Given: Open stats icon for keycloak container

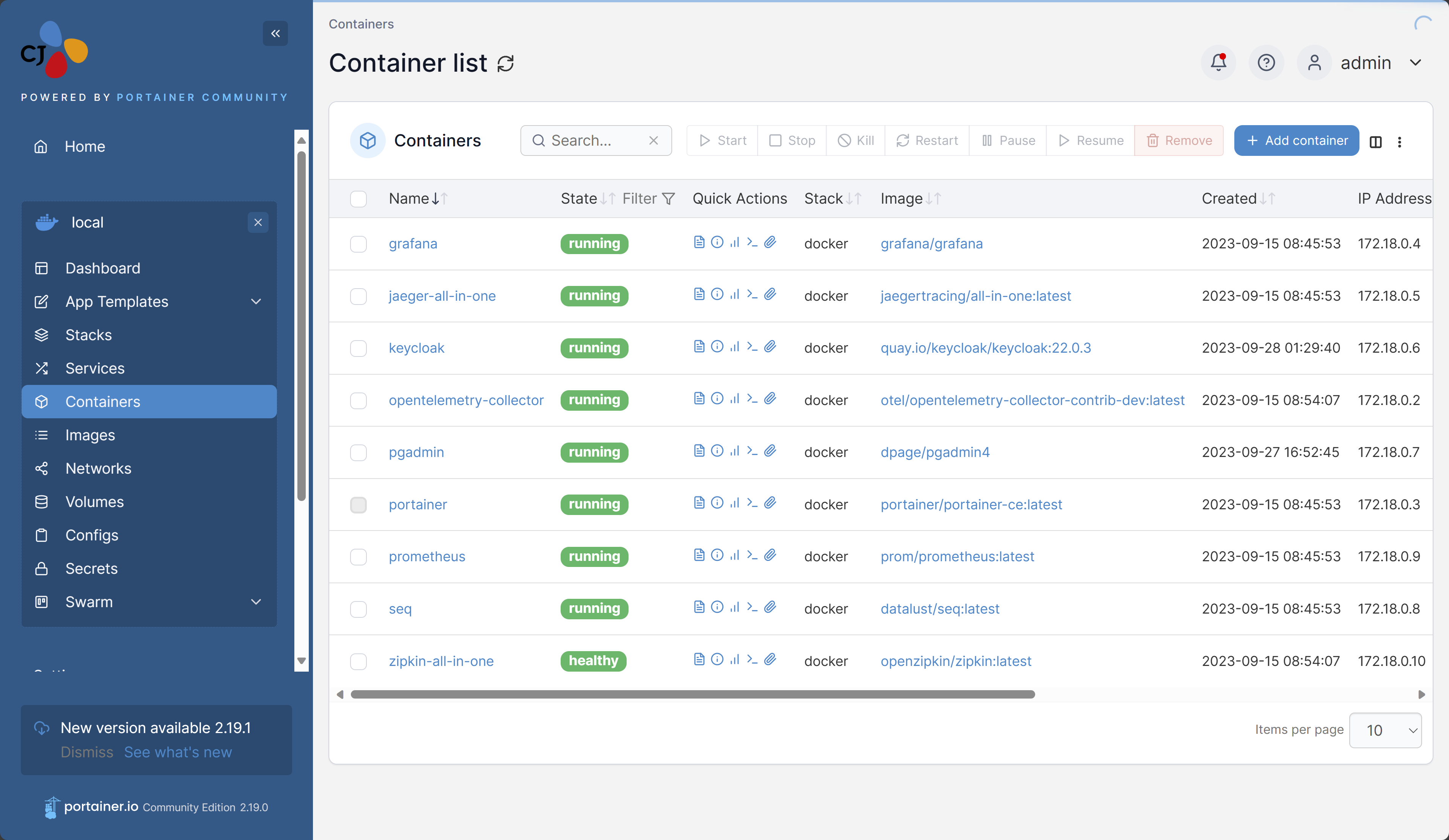Looking at the screenshot, I should click(734, 347).
